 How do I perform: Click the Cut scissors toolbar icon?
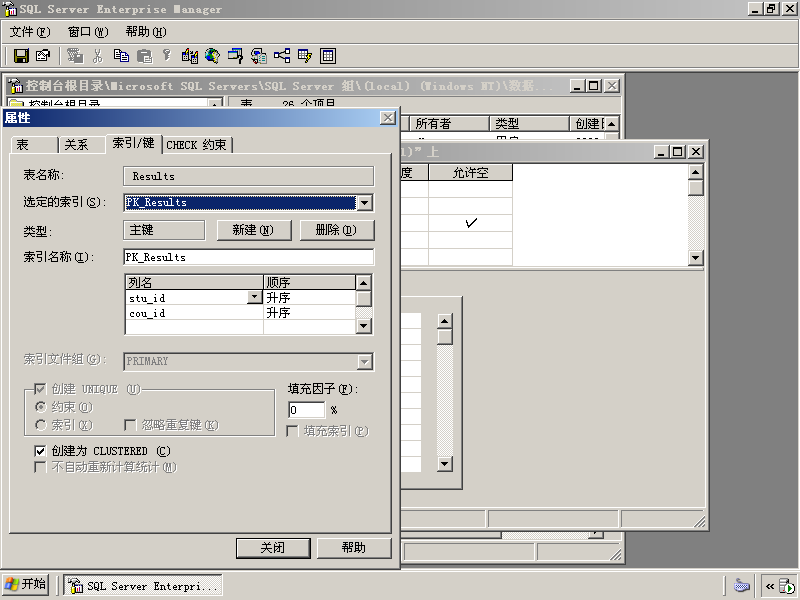click(x=98, y=56)
